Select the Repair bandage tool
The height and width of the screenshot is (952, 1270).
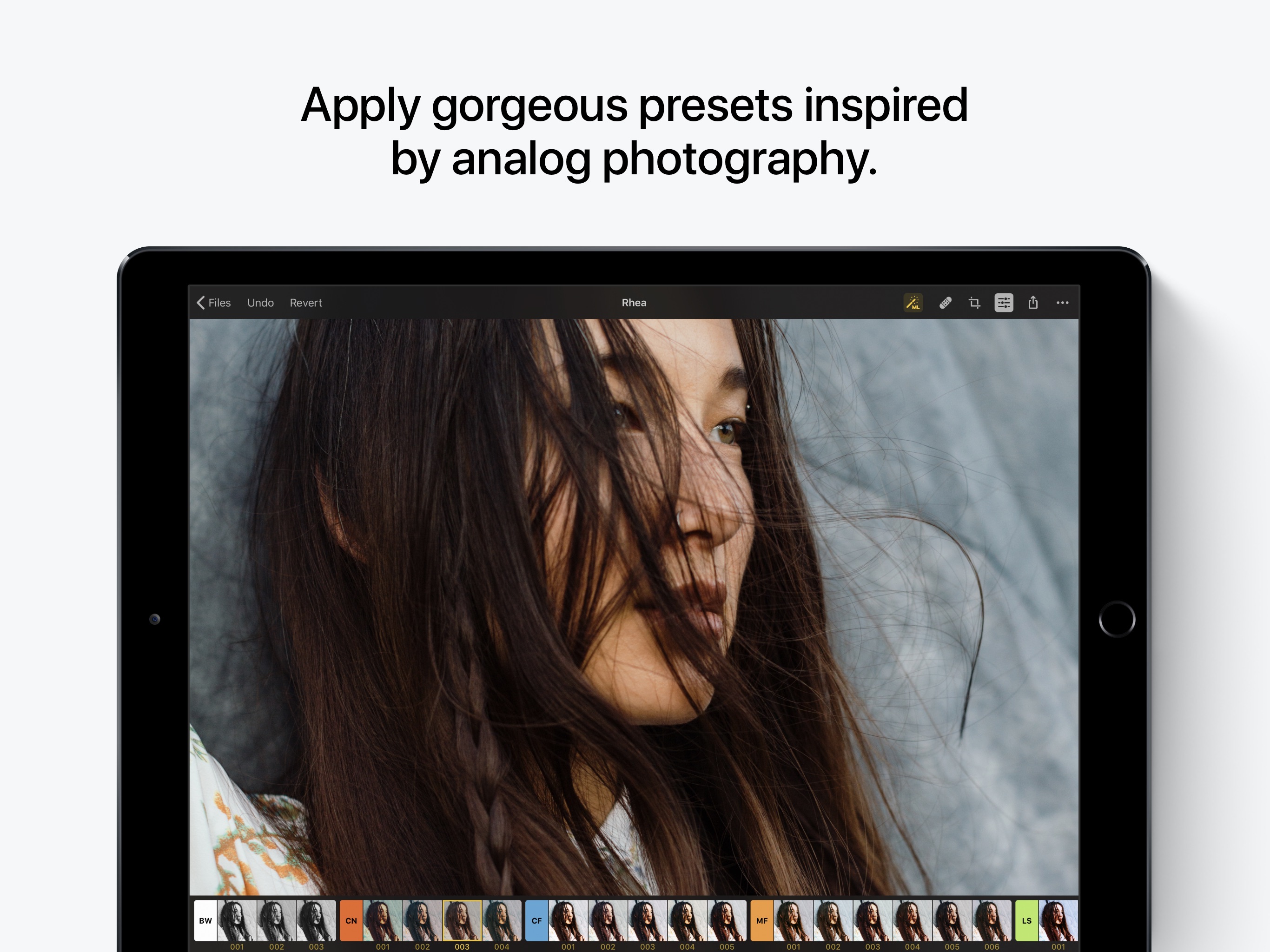click(x=945, y=303)
